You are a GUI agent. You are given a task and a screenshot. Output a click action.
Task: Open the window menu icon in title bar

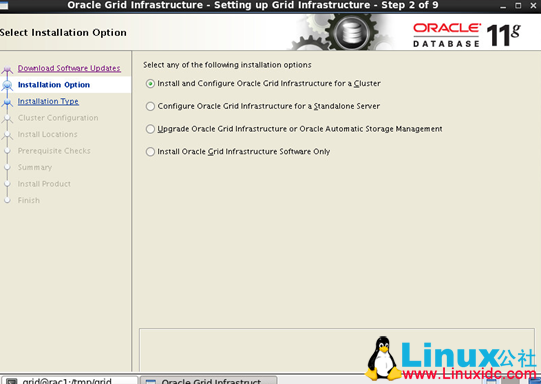pyautogui.click(x=4, y=5)
